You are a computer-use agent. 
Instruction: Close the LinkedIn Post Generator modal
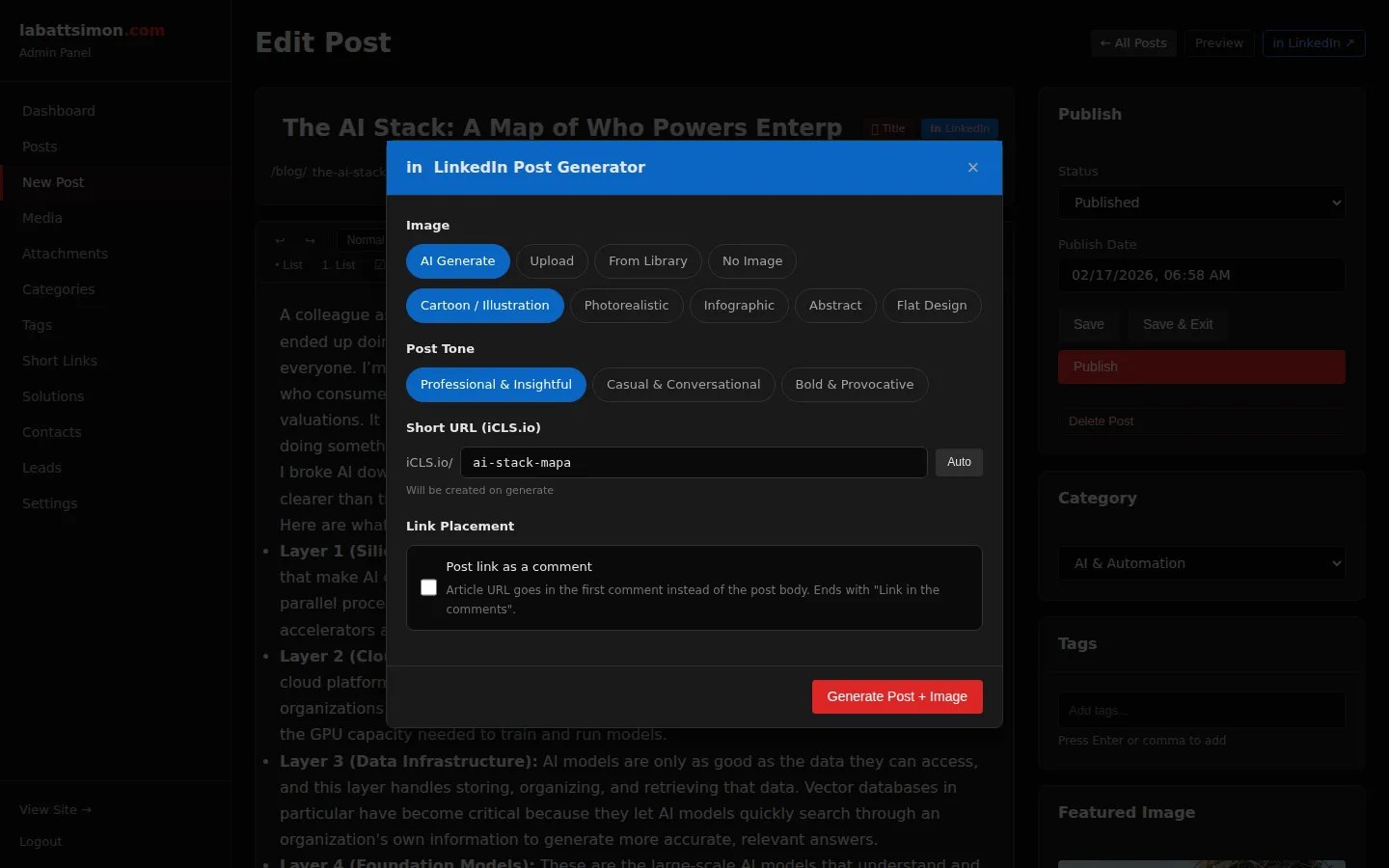tap(973, 167)
